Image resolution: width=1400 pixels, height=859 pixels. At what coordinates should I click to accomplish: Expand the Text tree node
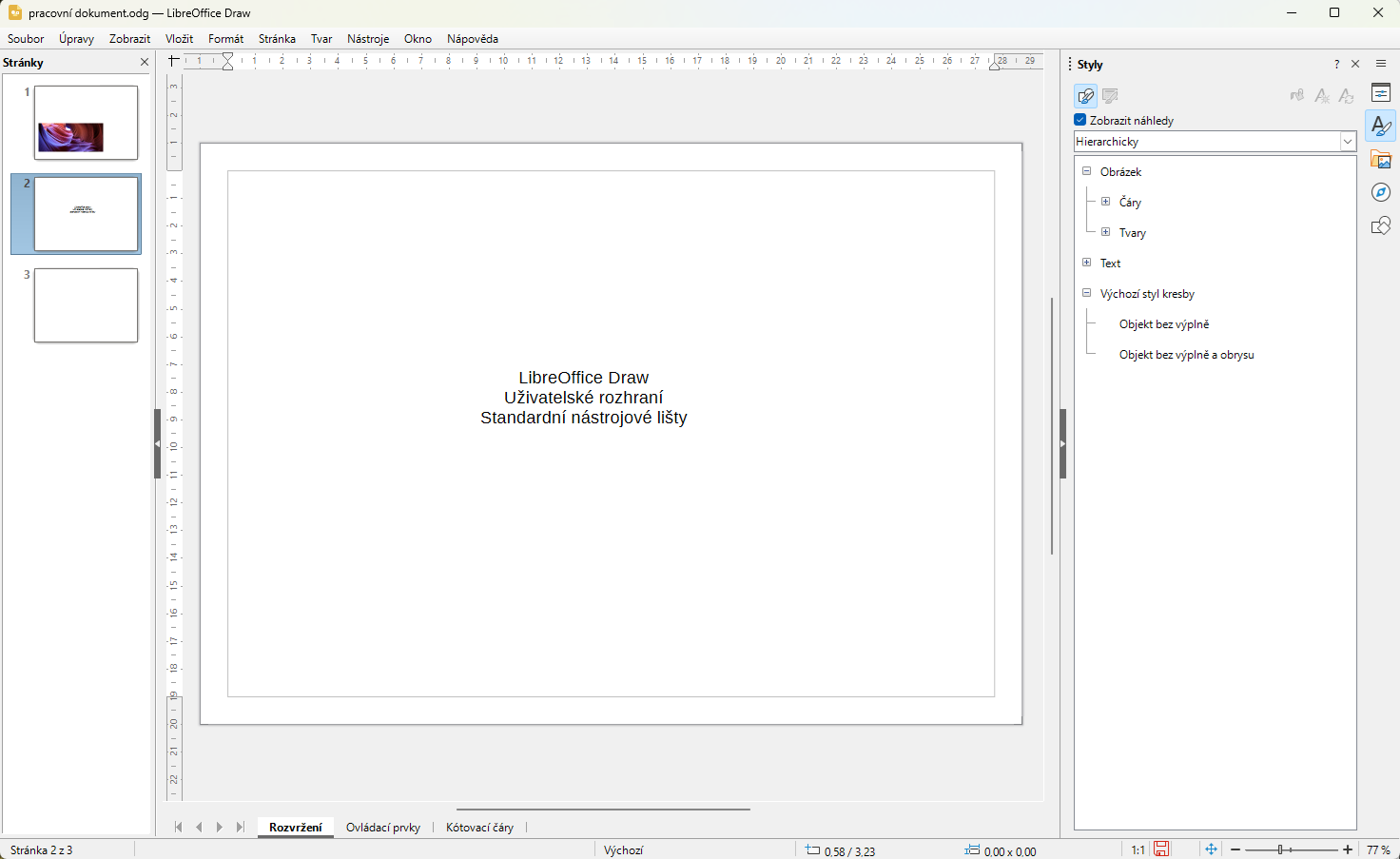1086,263
